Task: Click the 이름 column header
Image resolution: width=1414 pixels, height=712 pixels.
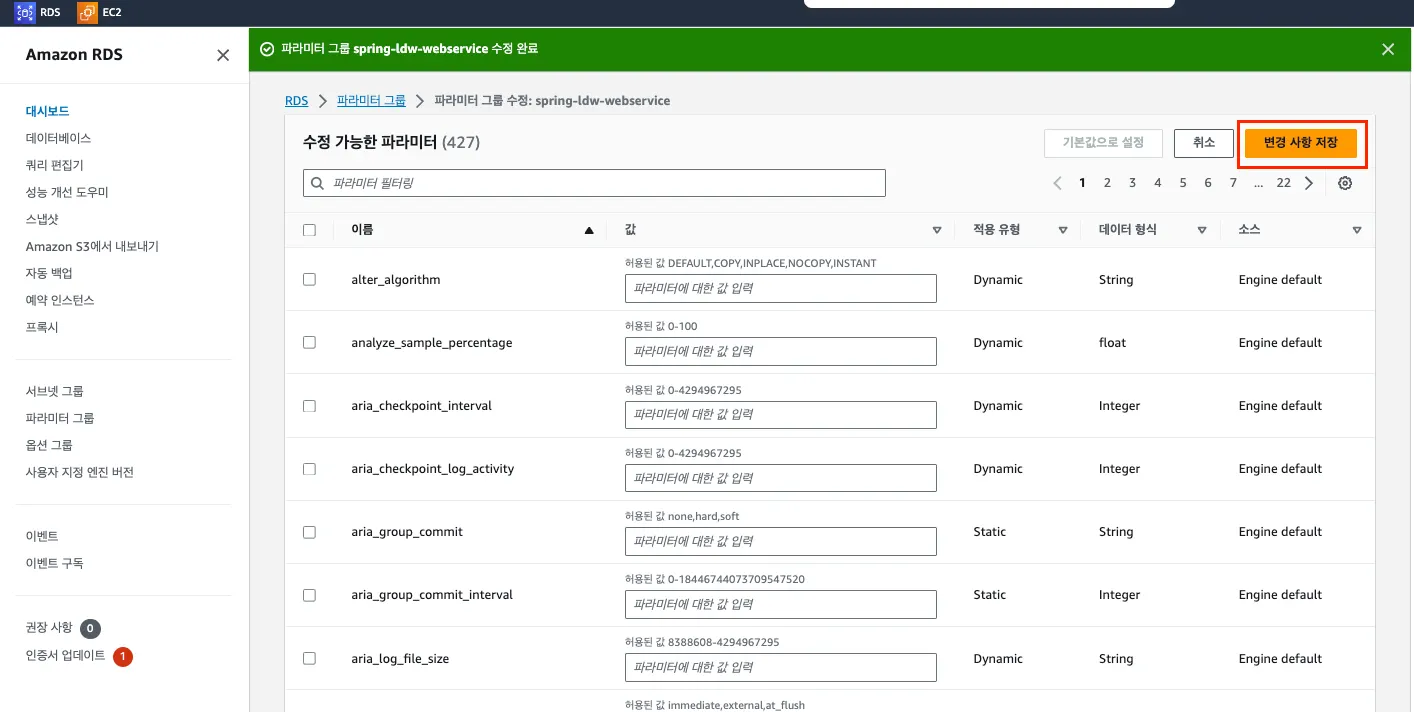Action: click(362, 230)
